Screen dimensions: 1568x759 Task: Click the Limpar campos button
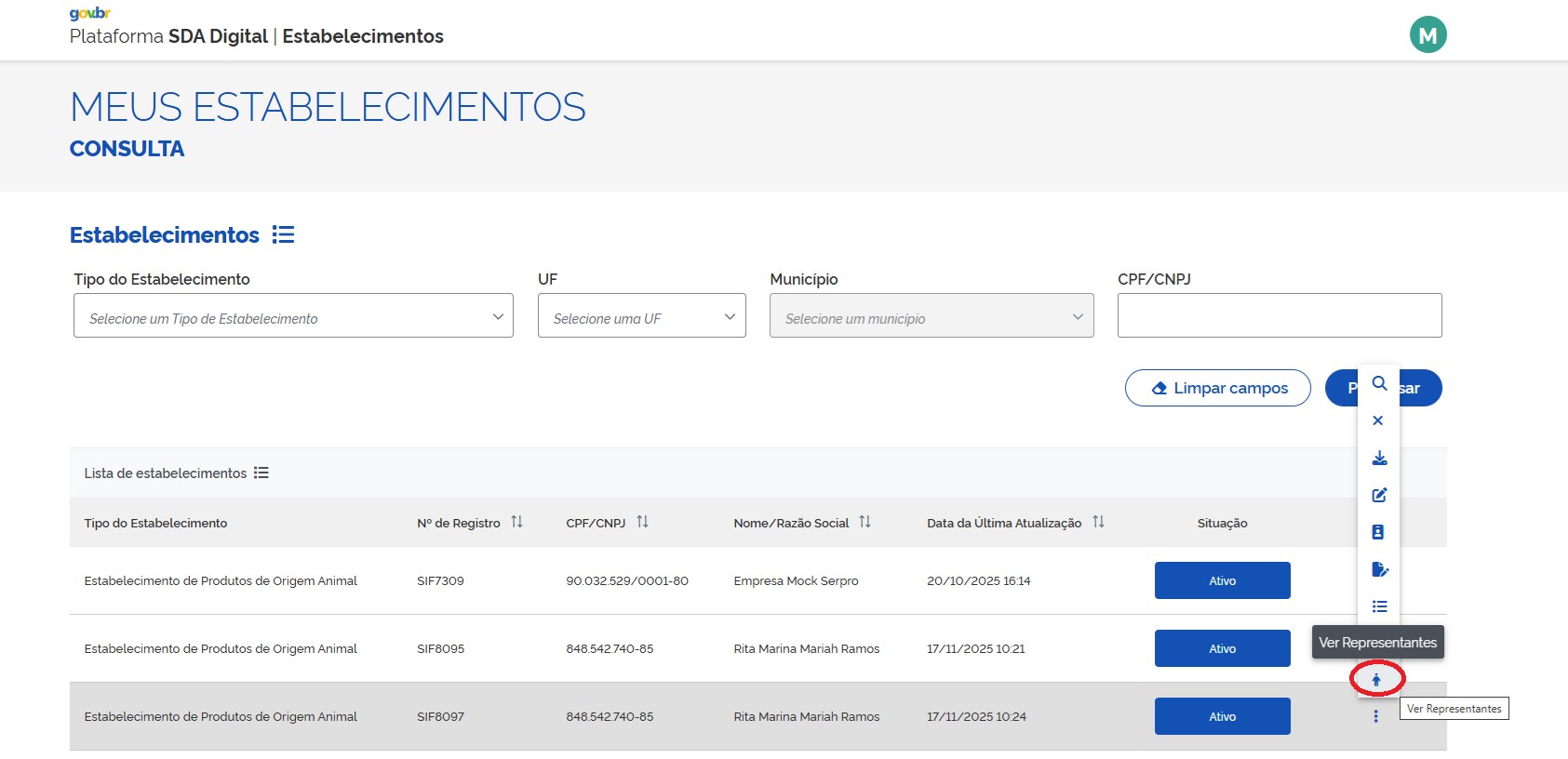coord(1217,388)
